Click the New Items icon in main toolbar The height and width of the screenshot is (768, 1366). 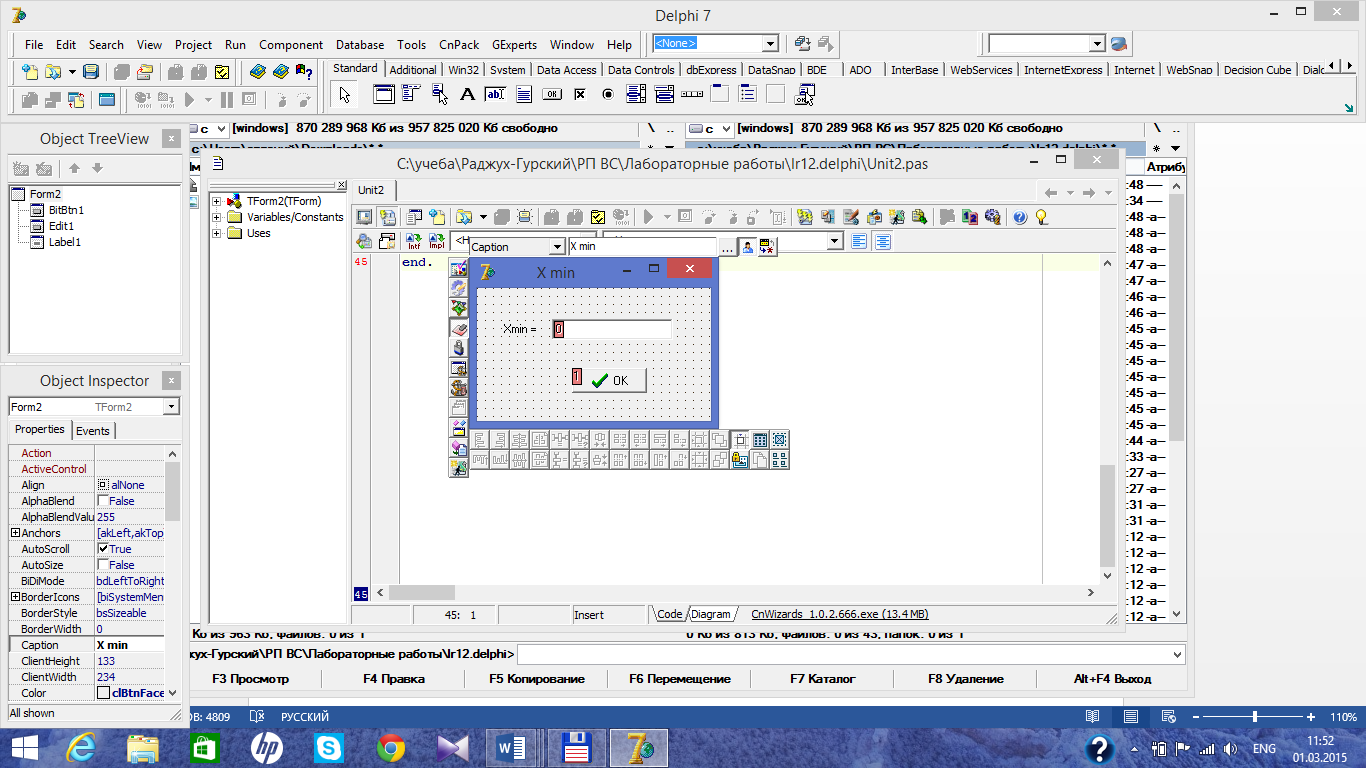[30, 72]
